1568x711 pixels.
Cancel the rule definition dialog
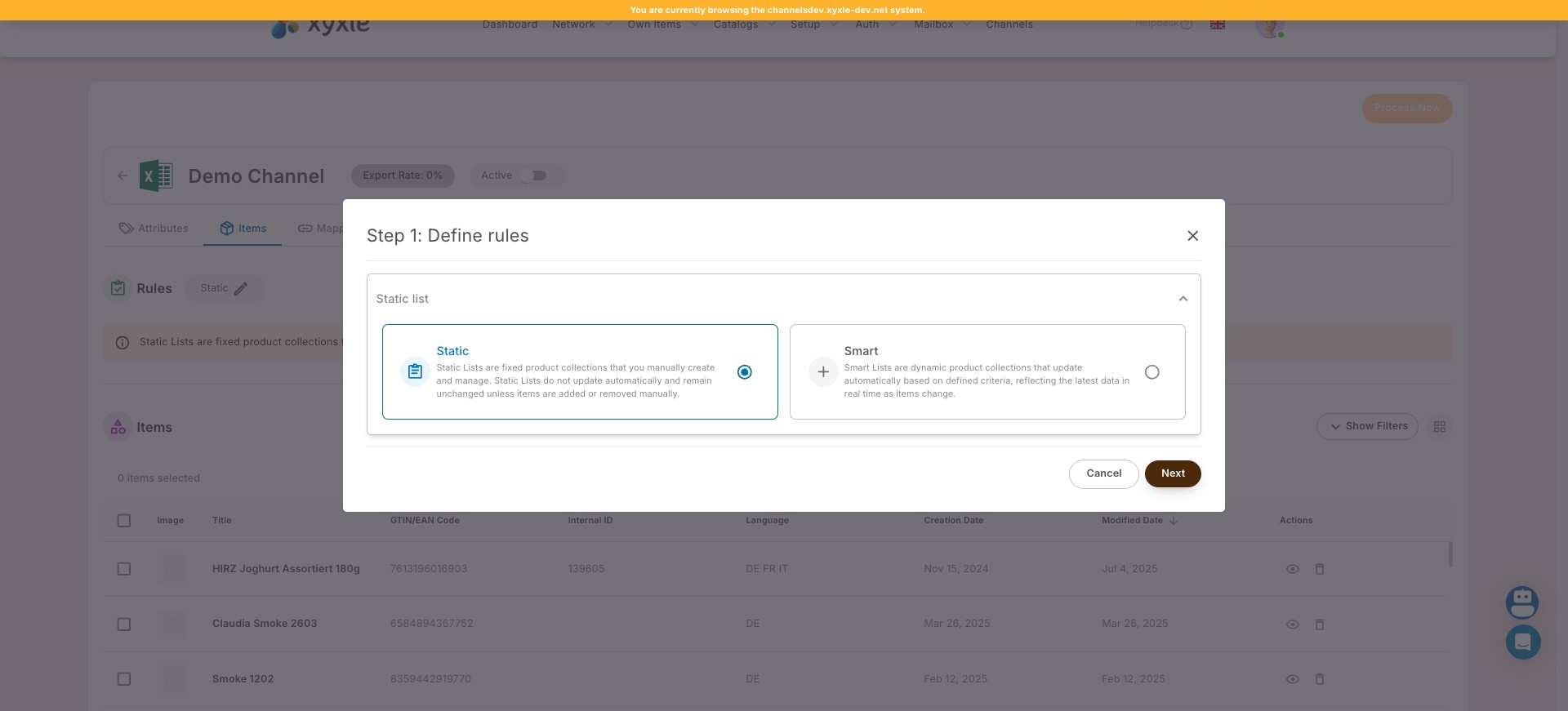[1103, 473]
